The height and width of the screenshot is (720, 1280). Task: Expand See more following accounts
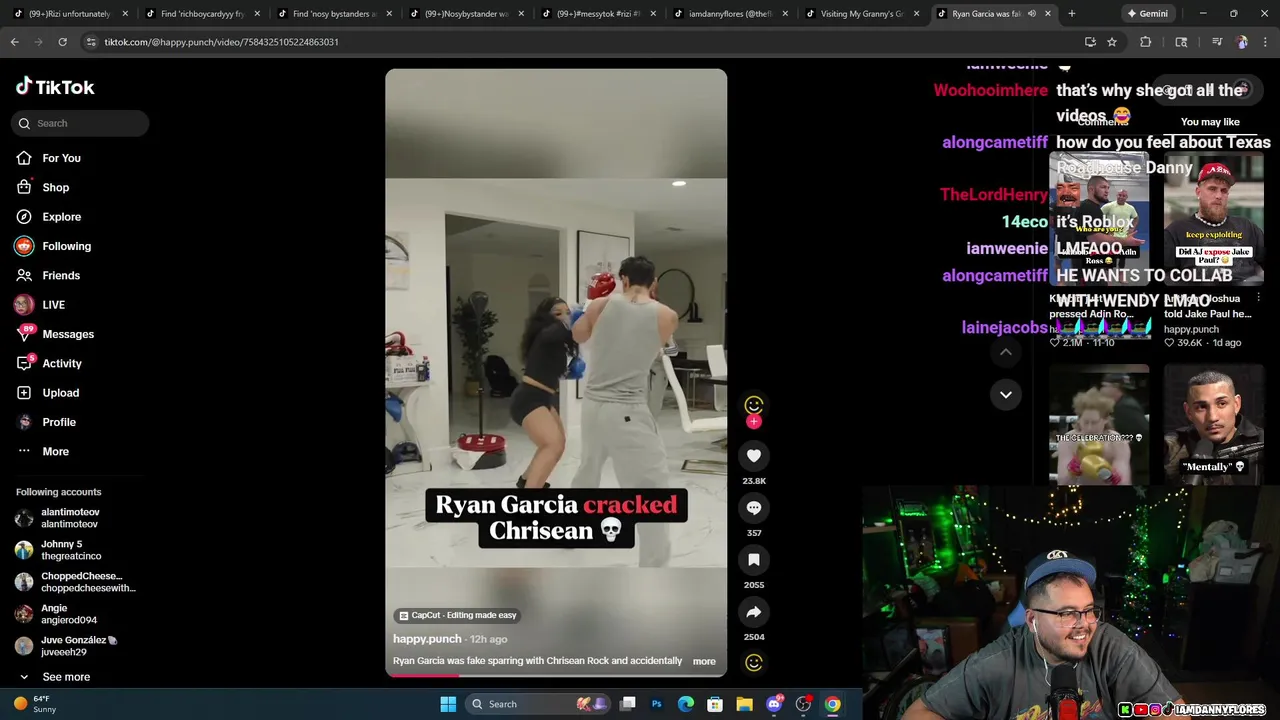pyautogui.click(x=66, y=677)
